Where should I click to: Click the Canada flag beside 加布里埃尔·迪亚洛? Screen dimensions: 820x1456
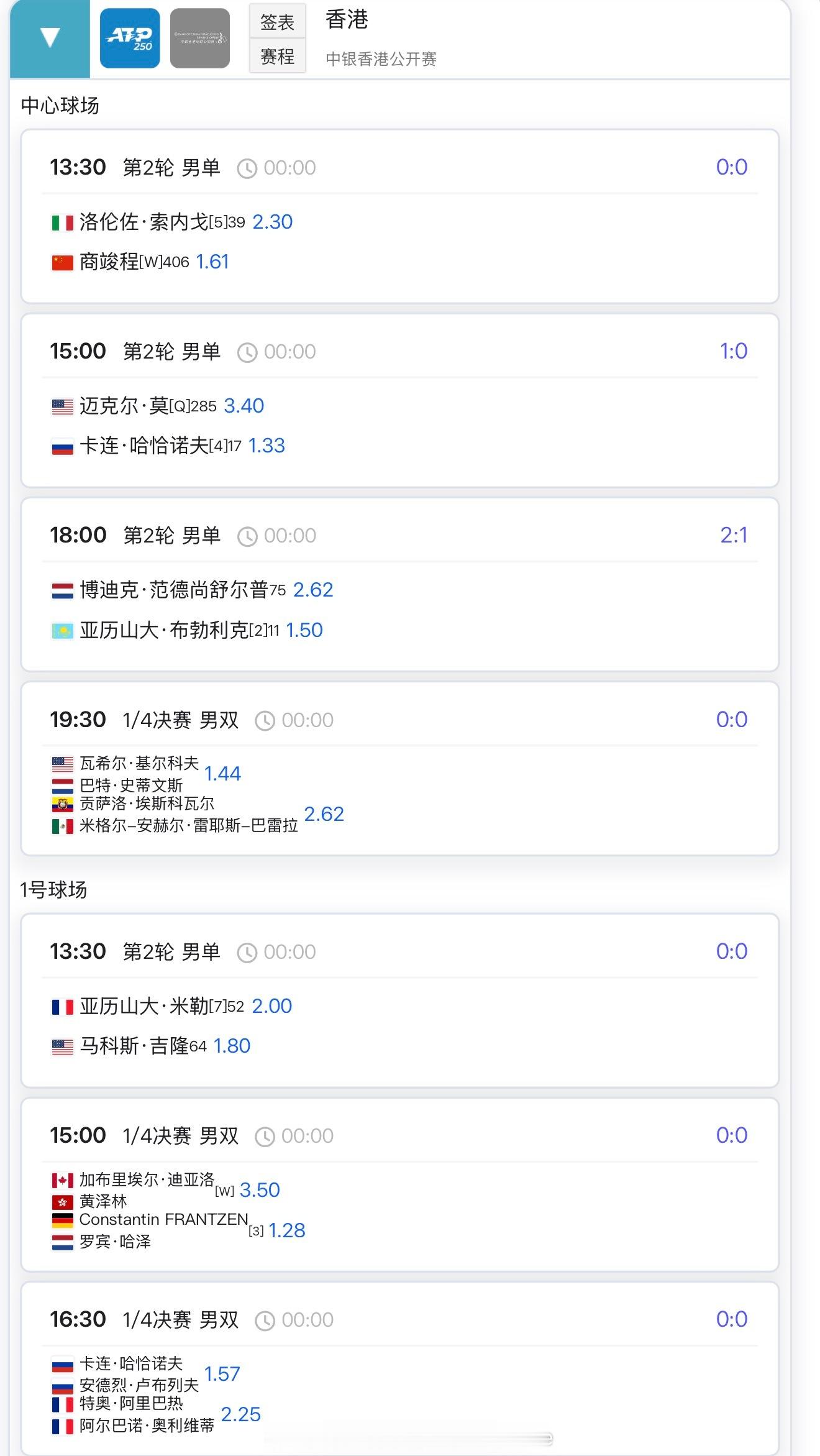pos(62,1180)
